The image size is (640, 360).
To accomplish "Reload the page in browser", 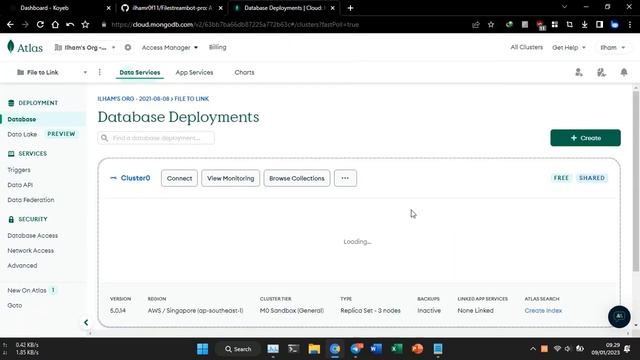I will 40,24.
